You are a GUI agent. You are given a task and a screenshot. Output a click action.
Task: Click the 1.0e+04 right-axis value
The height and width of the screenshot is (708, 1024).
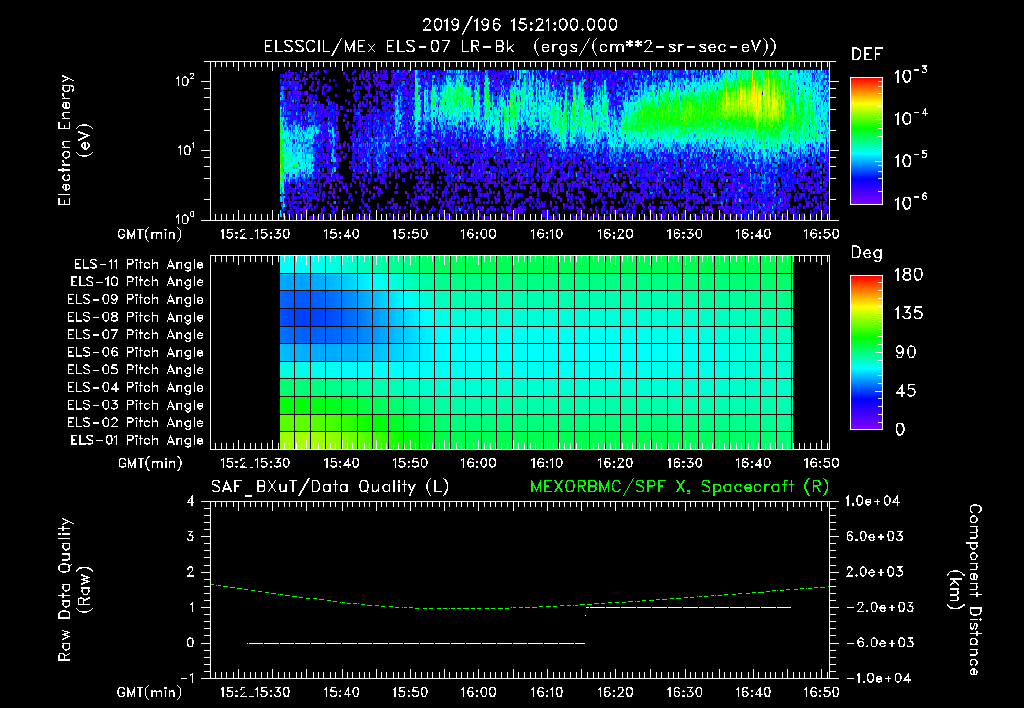872,501
